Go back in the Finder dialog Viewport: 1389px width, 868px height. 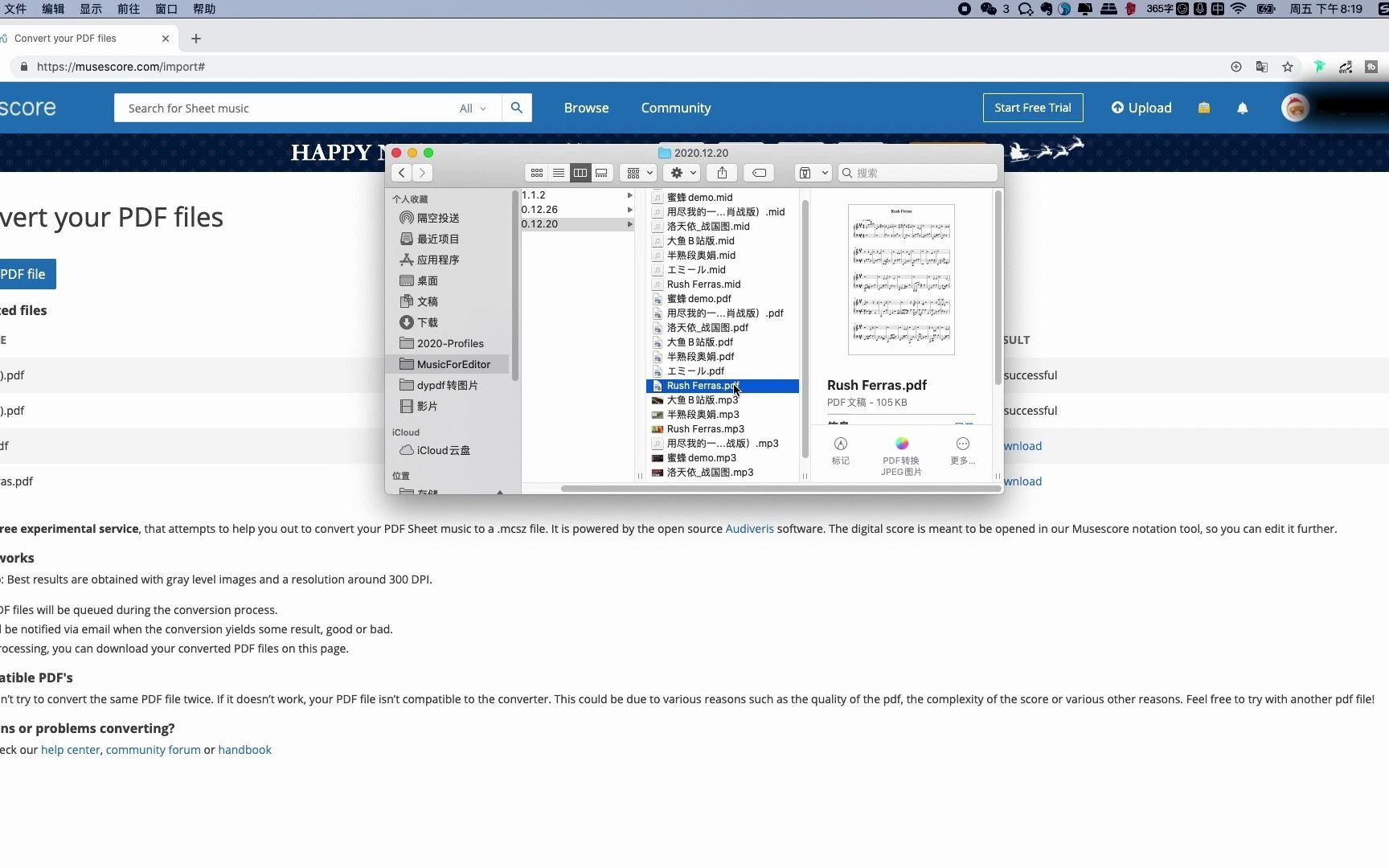tap(402, 173)
